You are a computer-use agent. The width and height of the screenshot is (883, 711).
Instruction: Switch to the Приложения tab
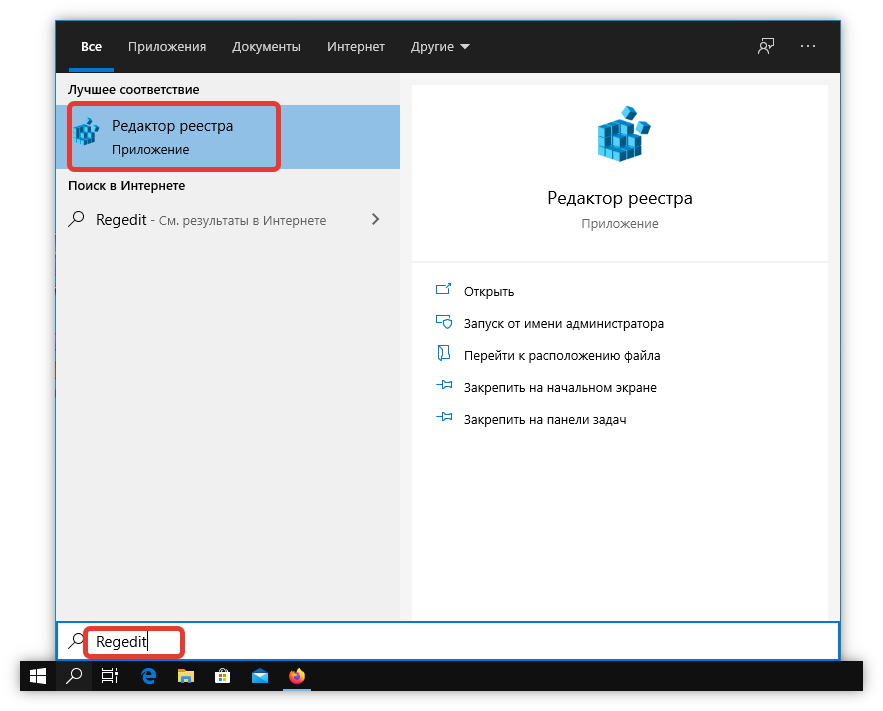167,47
